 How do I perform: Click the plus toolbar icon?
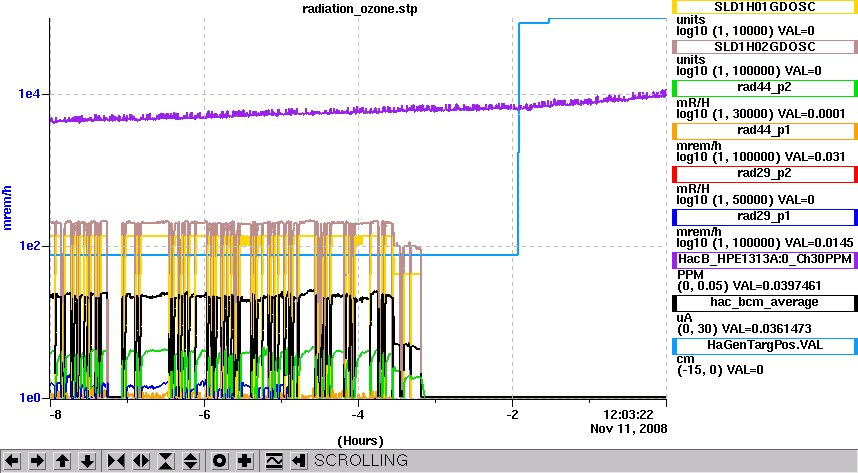(245, 461)
